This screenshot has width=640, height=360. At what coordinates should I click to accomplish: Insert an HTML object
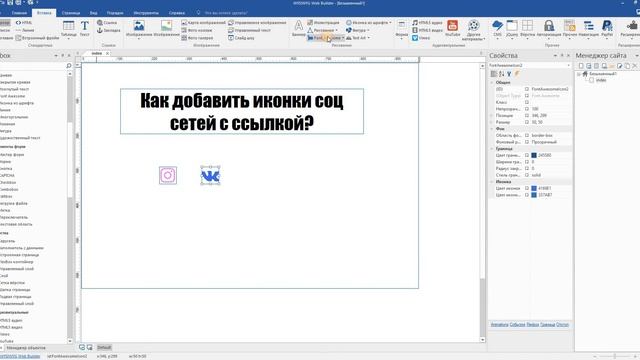coord(24,23)
